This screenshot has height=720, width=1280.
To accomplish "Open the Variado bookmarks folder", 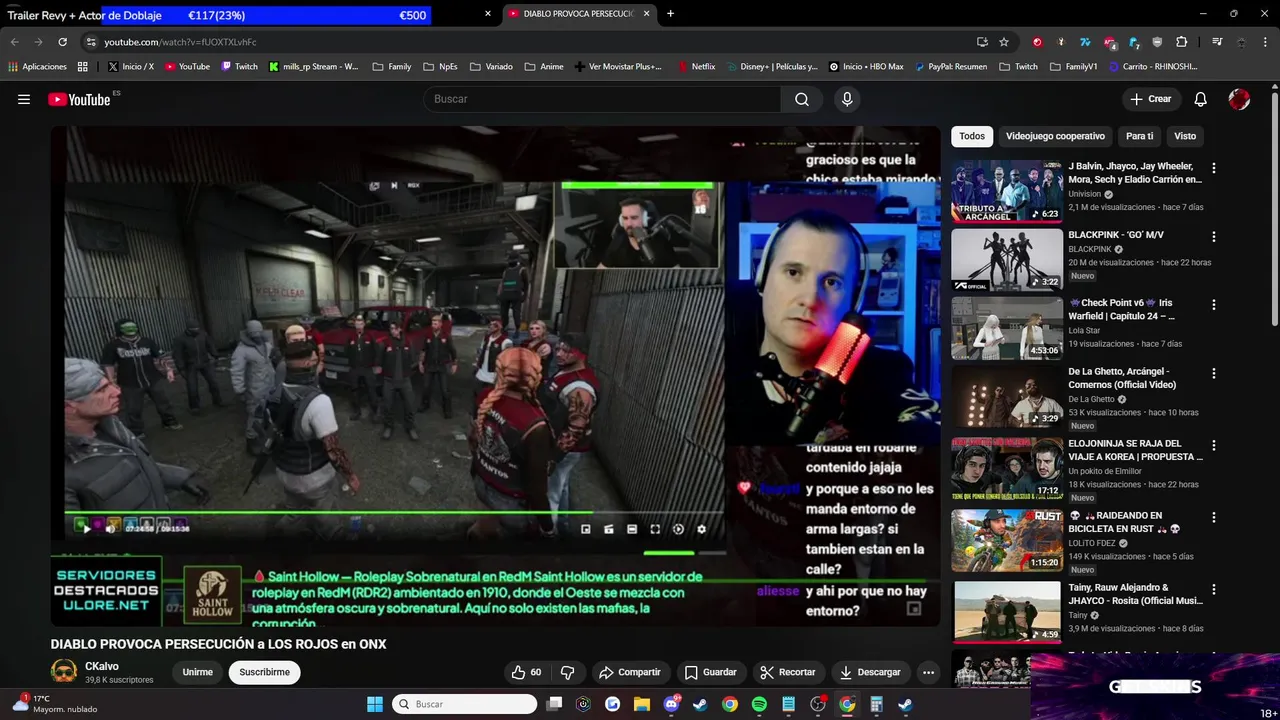I will tap(491, 67).
